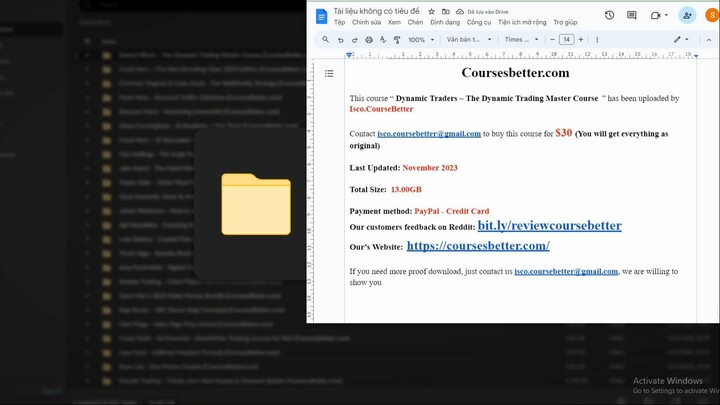Screen dimensions: 720x405
Task: Open the zoom 100% dropdown
Action: point(420,40)
